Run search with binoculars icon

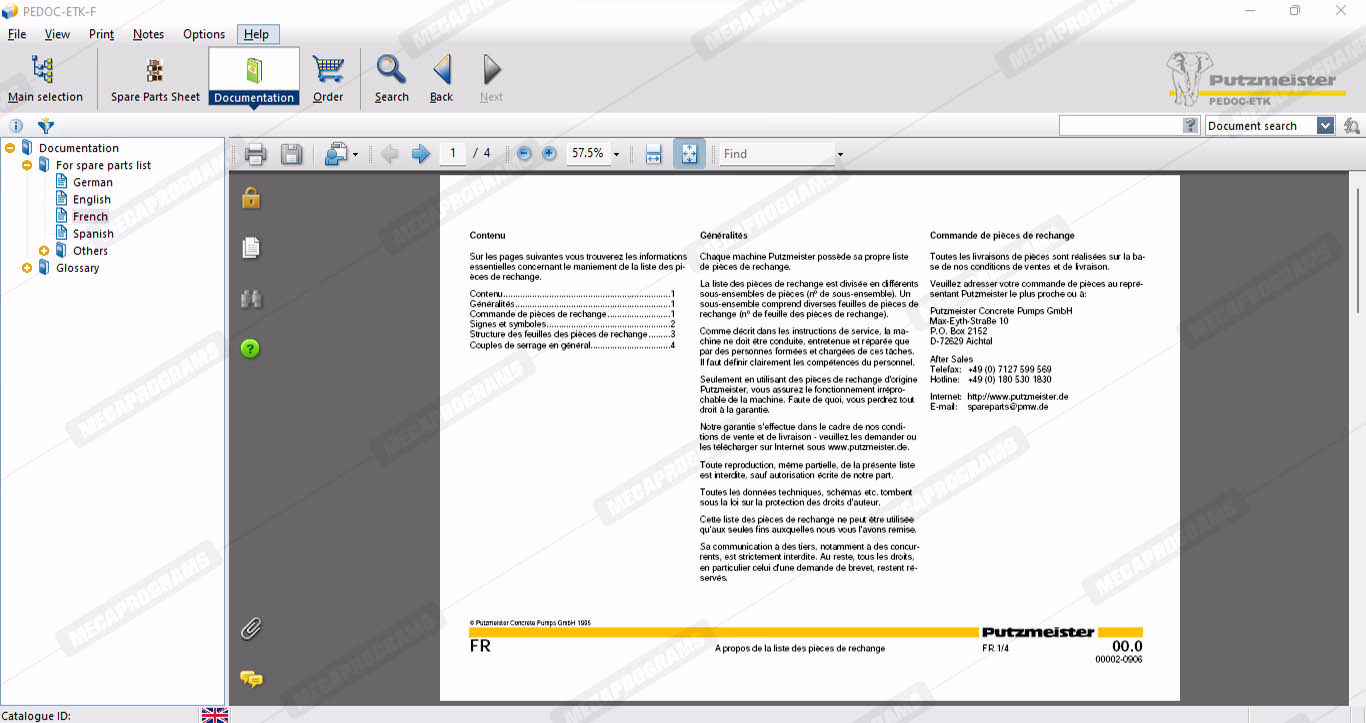click(x=1351, y=126)
